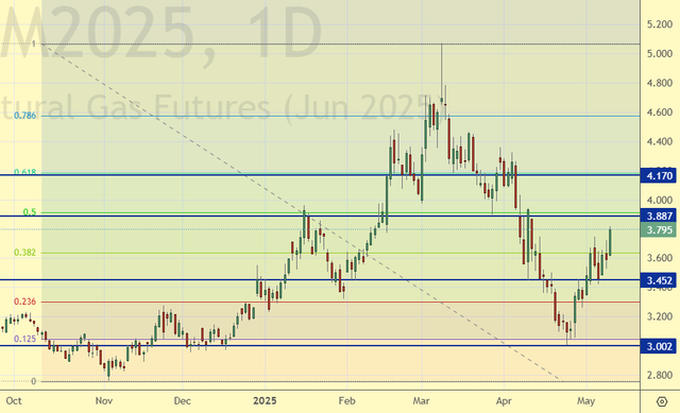Select the 3.452 price level label
The width and height of the screenshot is (680, 413).
coord(659,282)
